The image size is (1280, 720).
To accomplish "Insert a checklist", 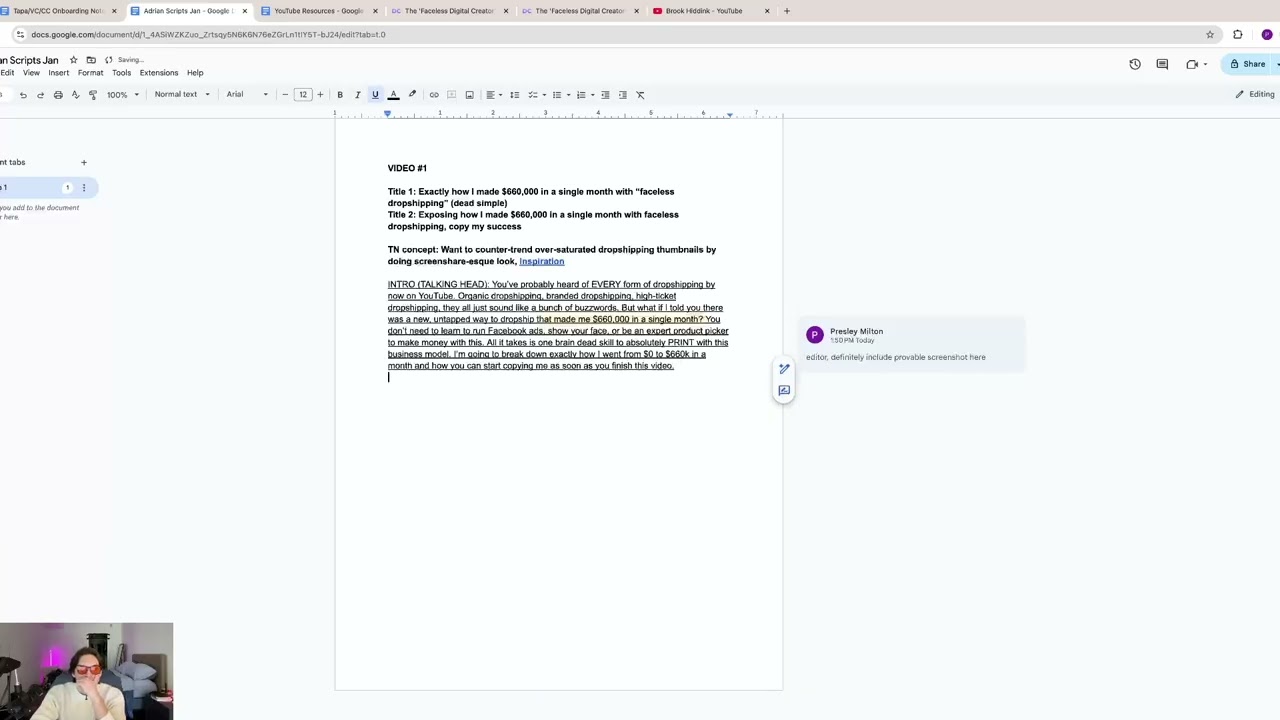I will [x=532, y=95].
